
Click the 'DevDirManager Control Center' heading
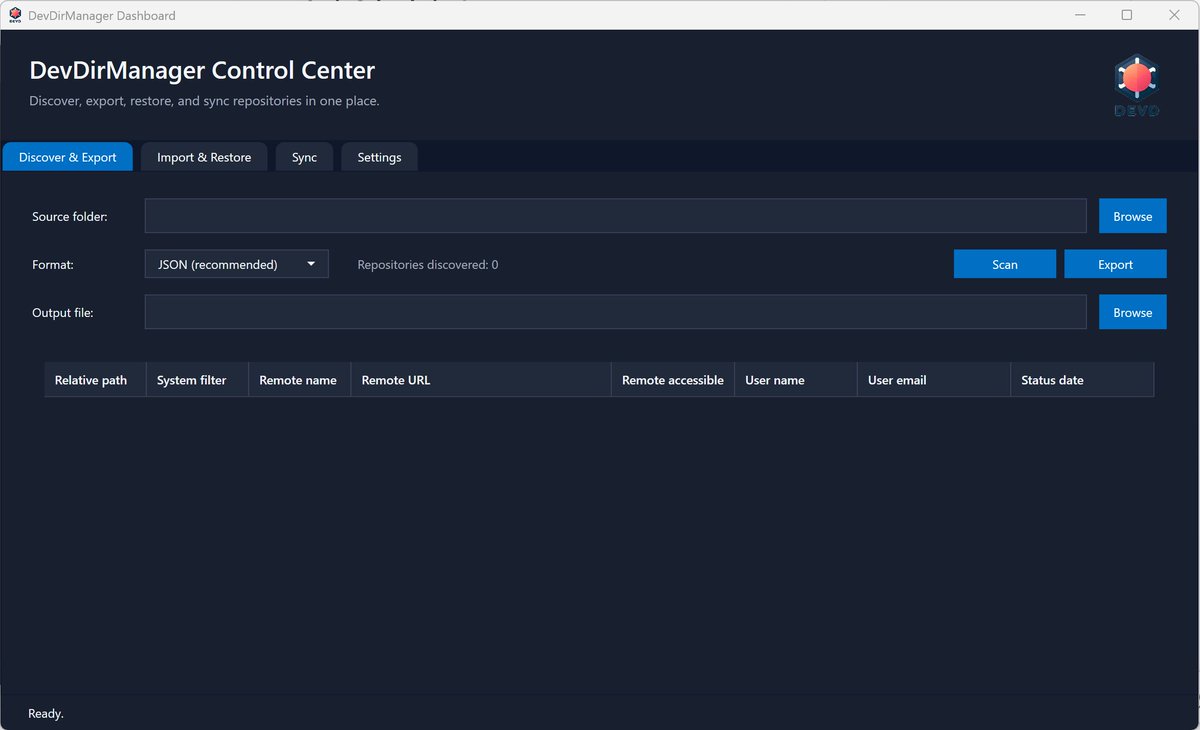202,70
